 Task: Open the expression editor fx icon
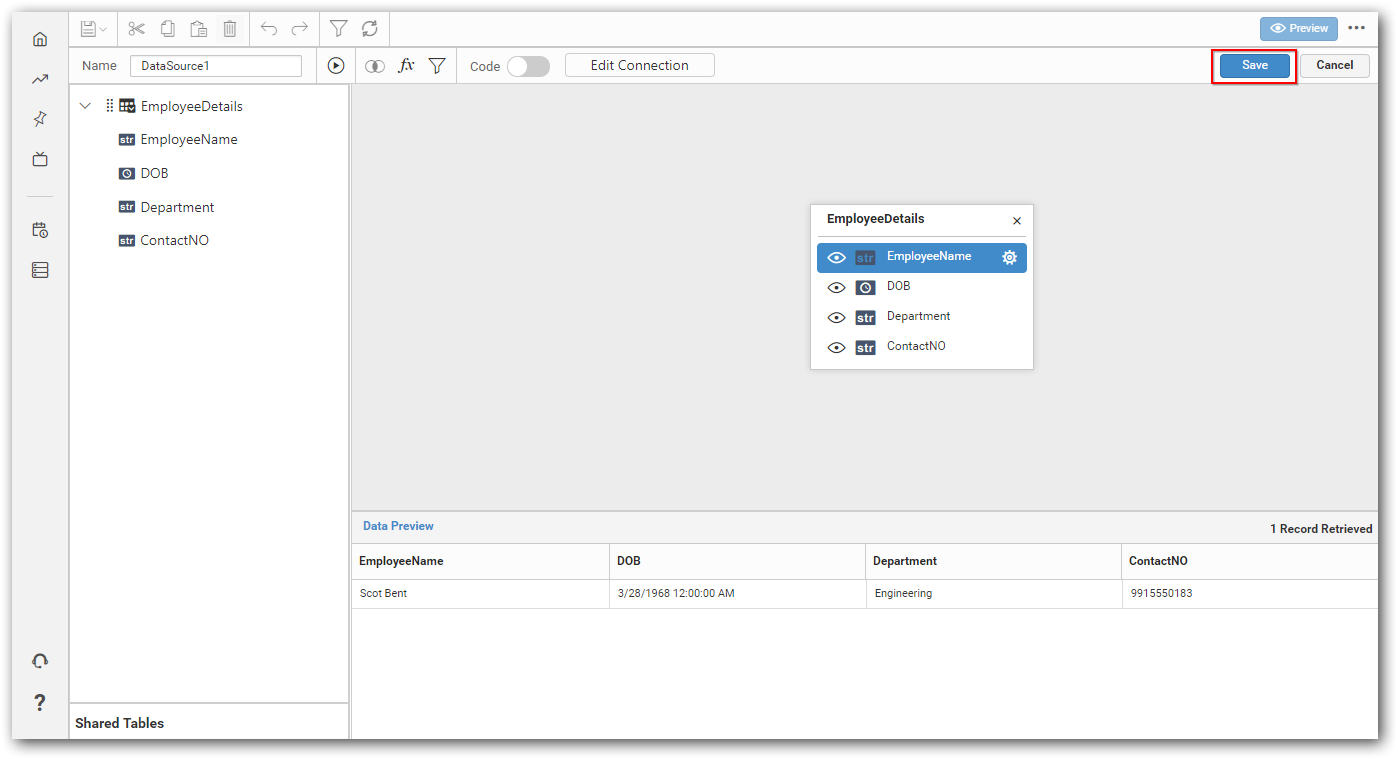[406, 65]
